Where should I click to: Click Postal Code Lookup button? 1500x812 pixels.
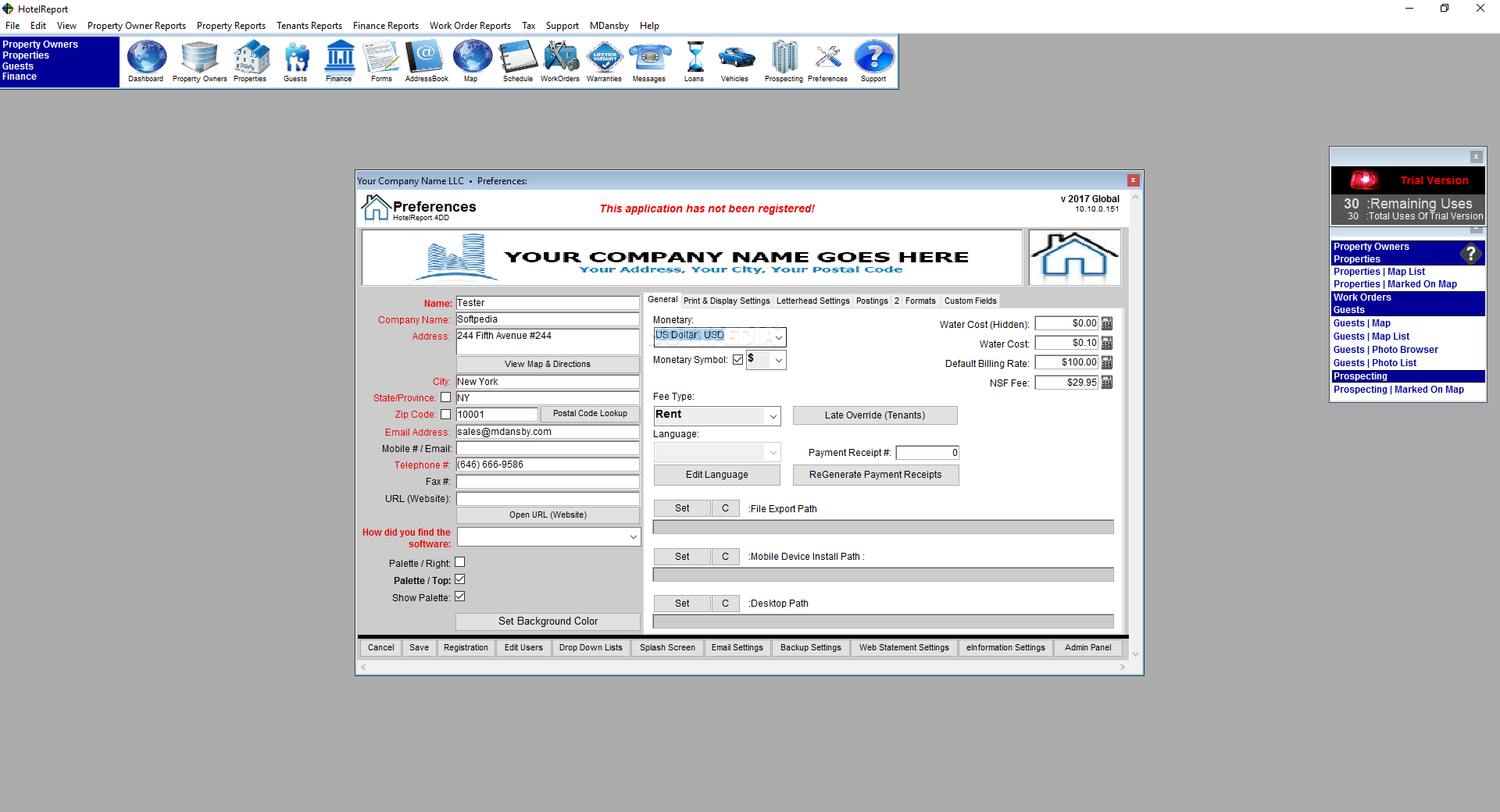[x=590, y=414]
